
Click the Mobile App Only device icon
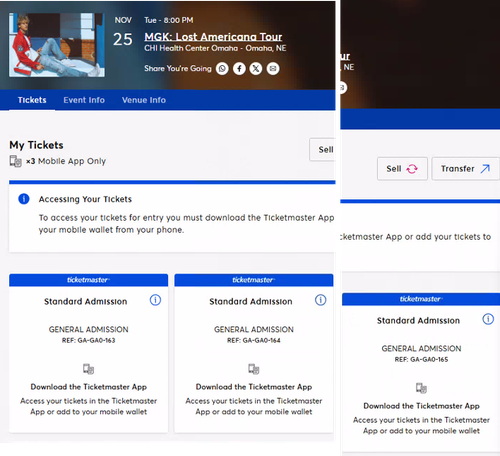tap(16, 161)
